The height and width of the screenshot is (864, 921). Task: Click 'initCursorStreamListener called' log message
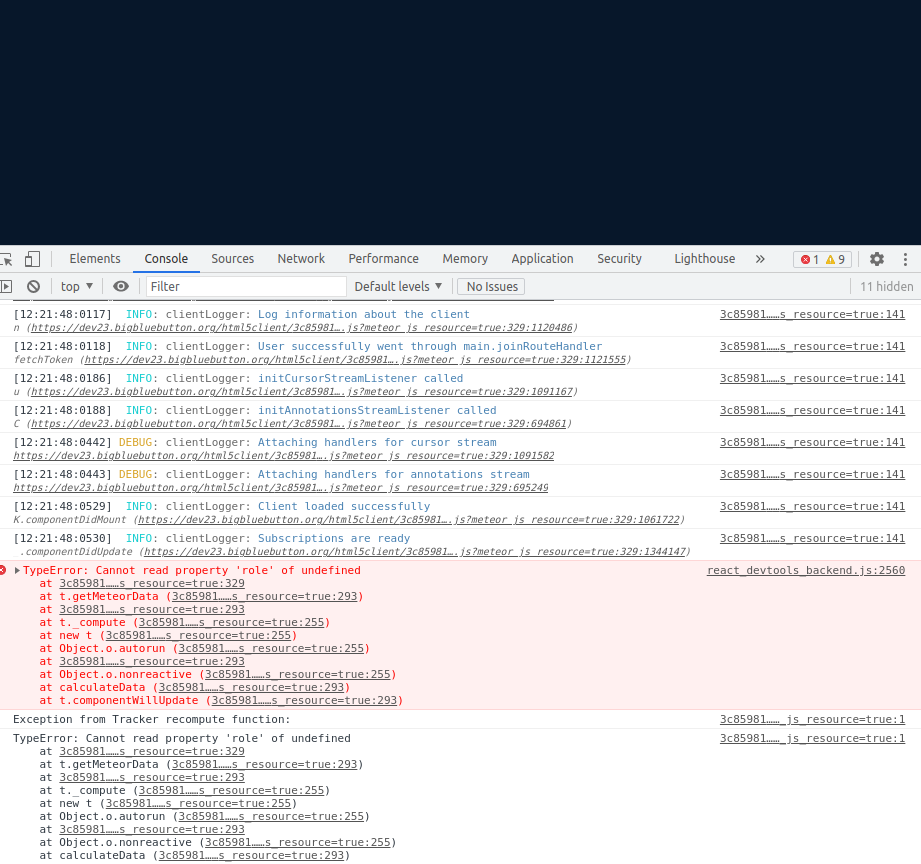(361, 378)
